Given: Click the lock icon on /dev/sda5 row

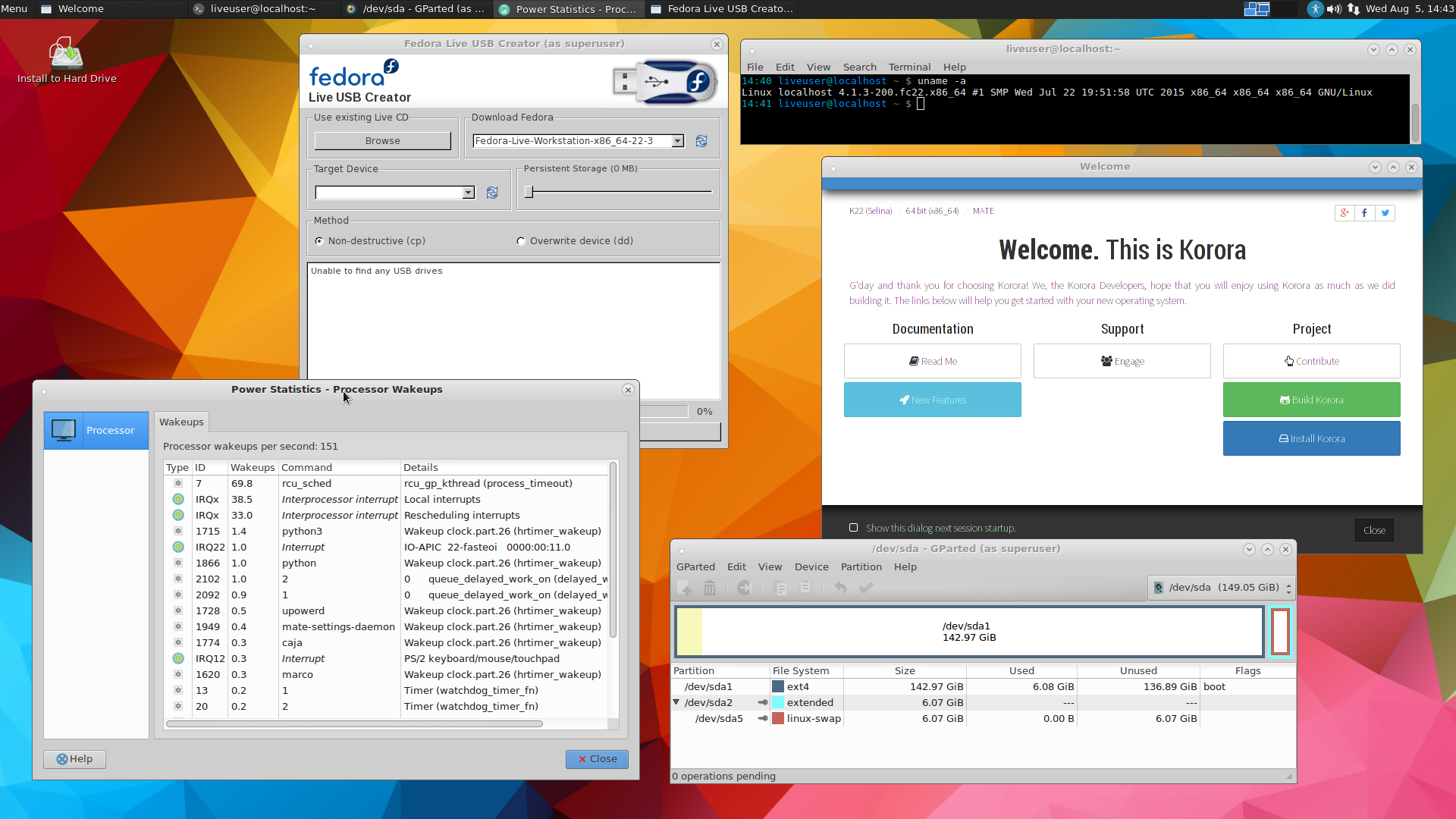Looking at the screenshot, I should (x=763, y=719).
